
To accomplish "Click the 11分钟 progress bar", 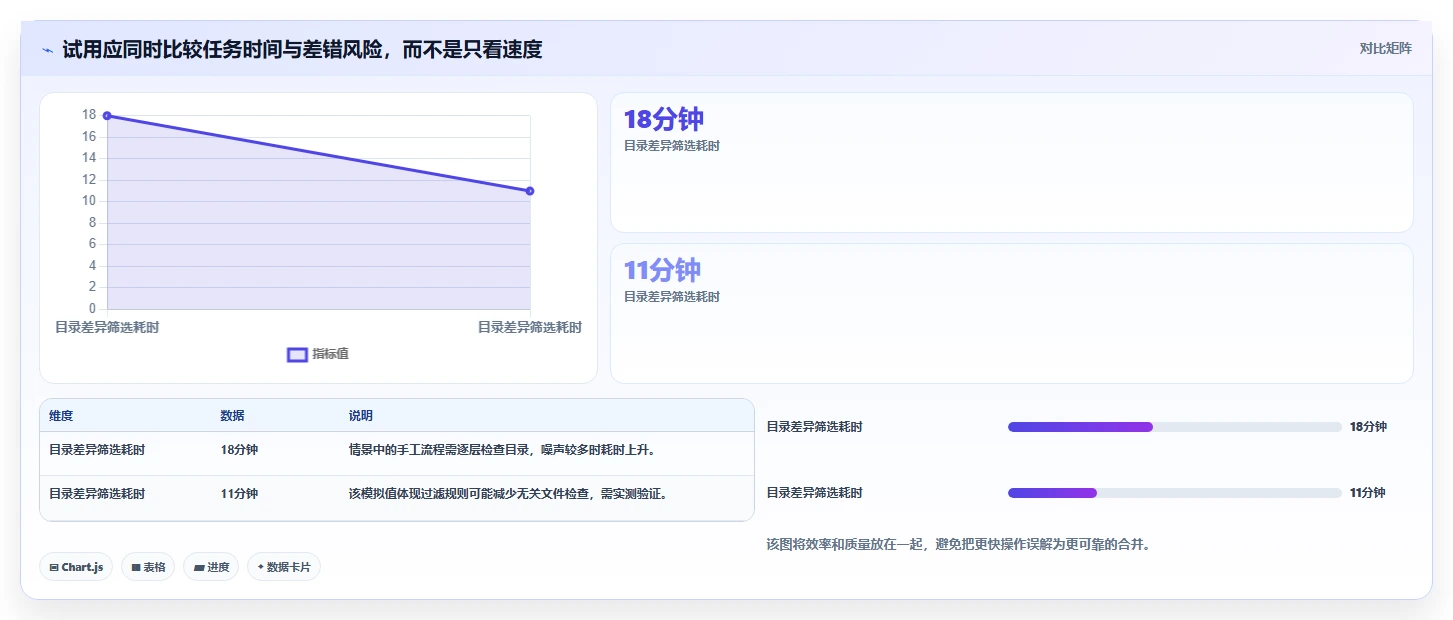I will pyautogui.click(x=1175, y=493).
